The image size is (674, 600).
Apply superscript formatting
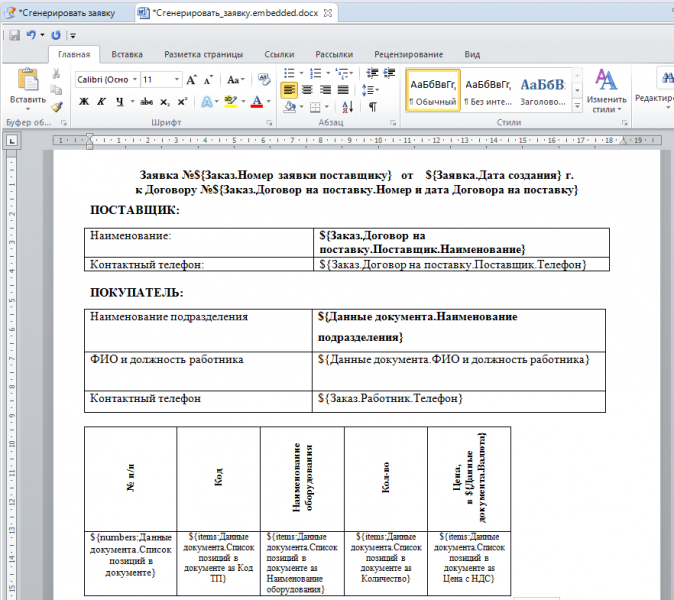click(x=182, y=102)
